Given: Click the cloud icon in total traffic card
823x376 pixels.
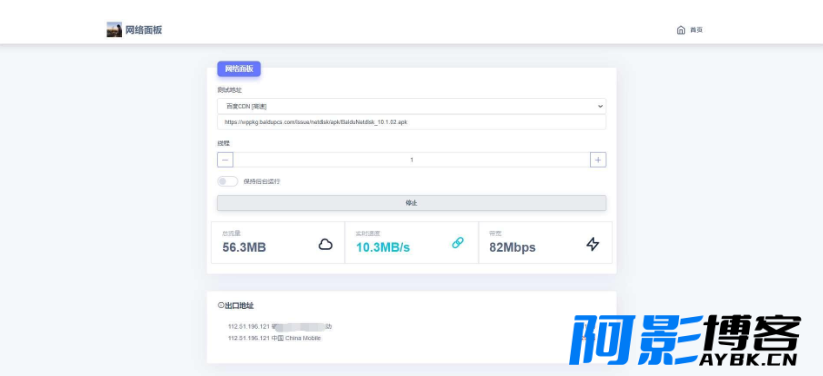Looking at the screenshot, I should (x=325, y=244).
